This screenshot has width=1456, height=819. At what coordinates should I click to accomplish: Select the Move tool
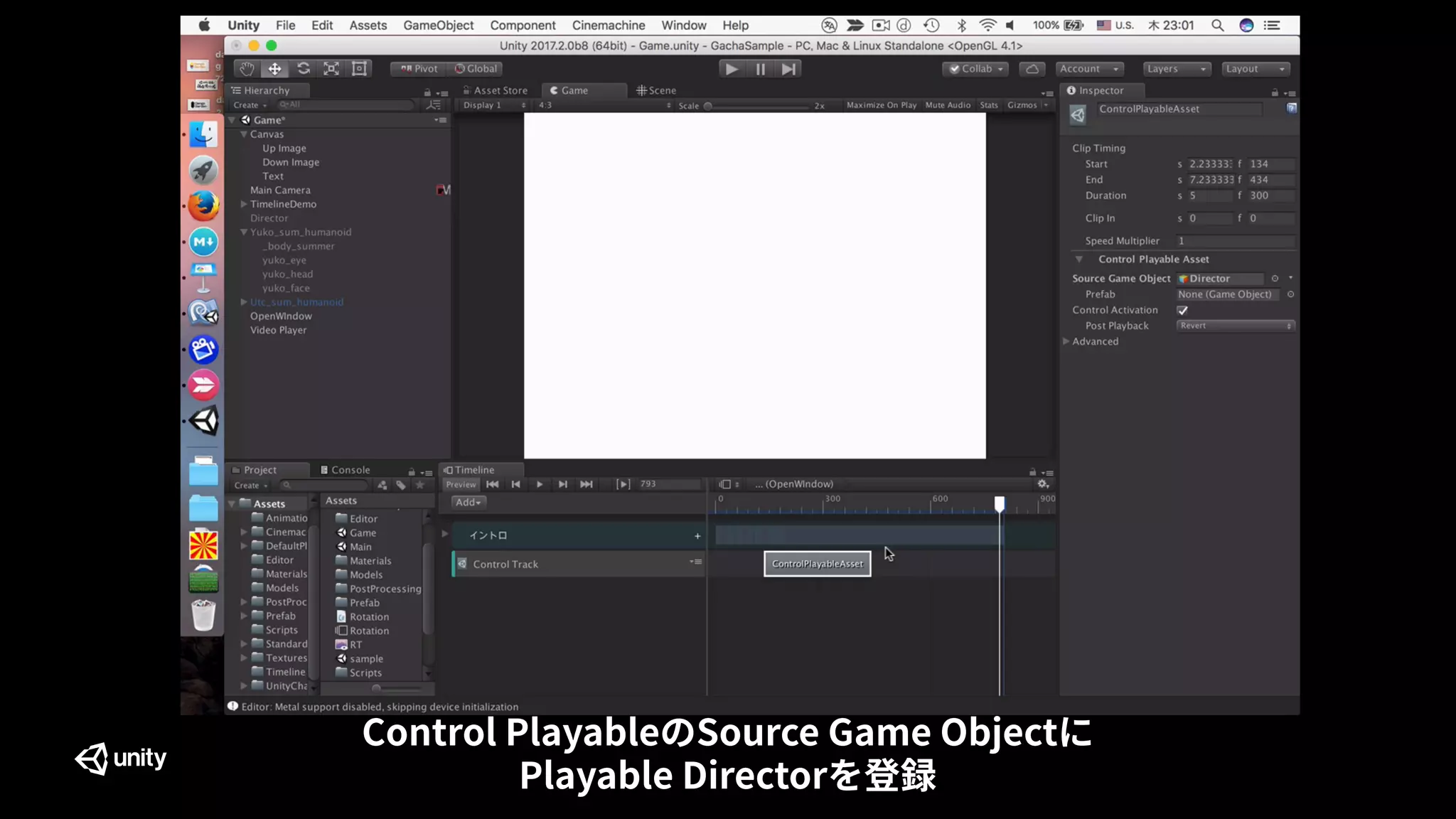click(274, 68)
